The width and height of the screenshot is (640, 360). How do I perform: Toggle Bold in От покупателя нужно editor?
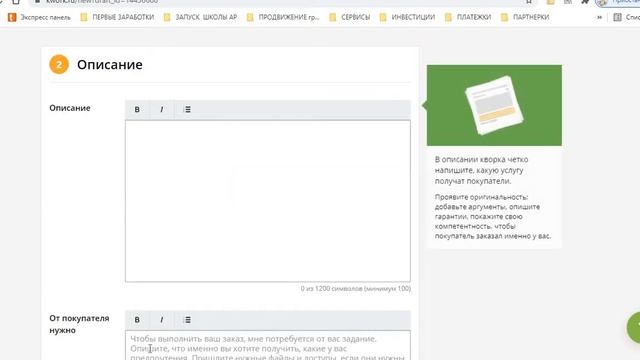[137, 320]
